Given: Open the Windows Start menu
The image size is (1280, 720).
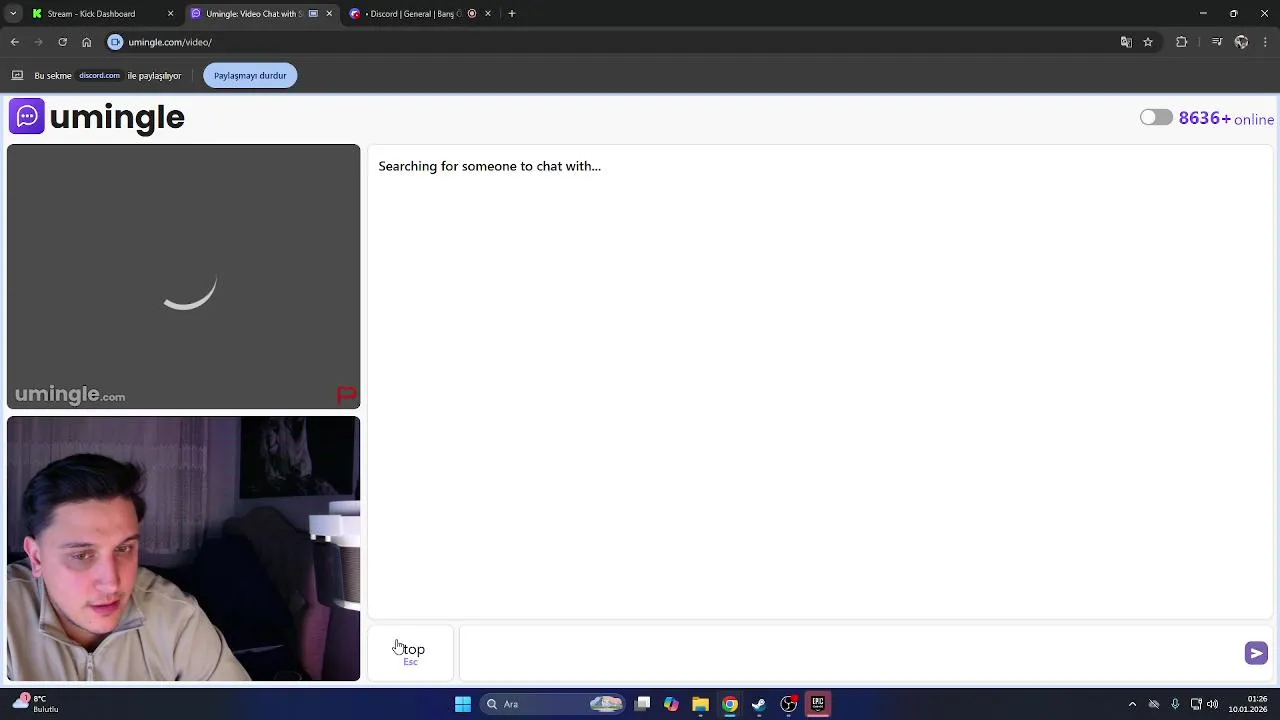Looking at the screenshot, I should [x=463, y=704].
